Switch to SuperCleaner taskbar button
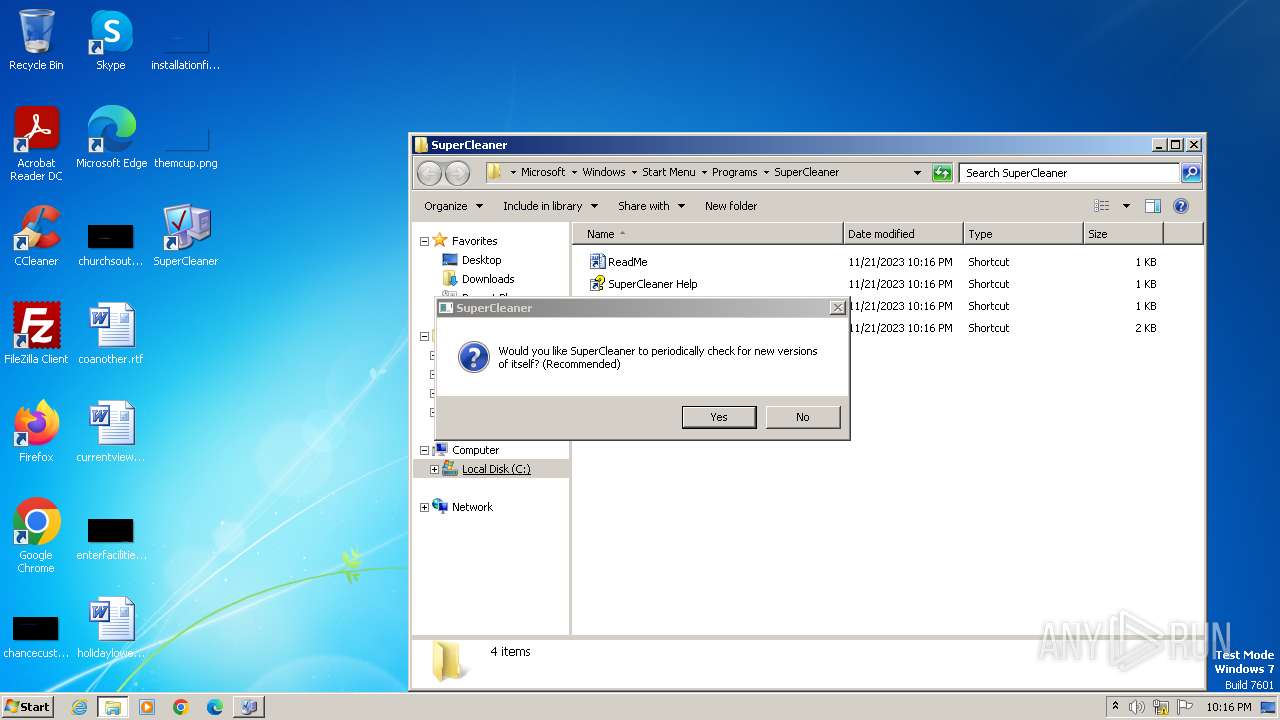1280x720 pixels. point(248,707)
